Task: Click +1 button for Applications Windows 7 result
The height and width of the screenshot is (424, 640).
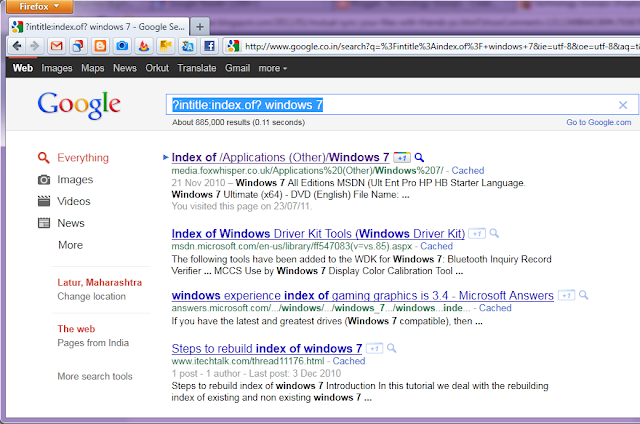Action: pos(402,158)
